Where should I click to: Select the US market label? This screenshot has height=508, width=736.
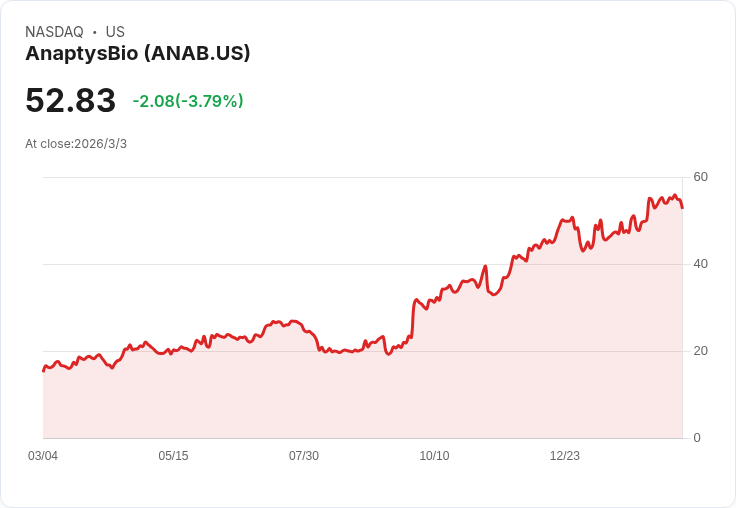click(x=115, y=32)
